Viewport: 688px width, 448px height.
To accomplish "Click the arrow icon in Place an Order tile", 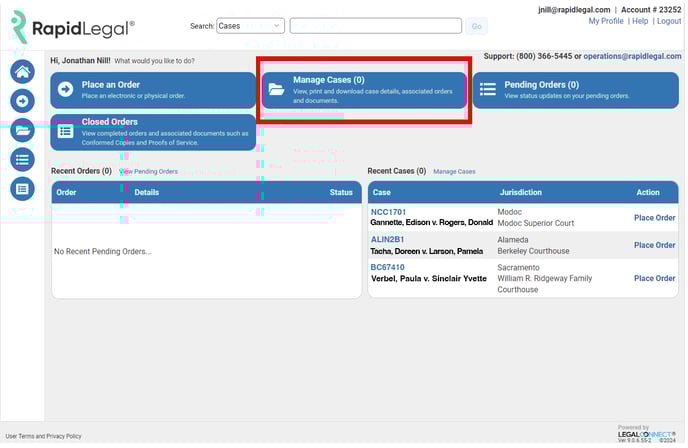I will [x=65, y=90].
